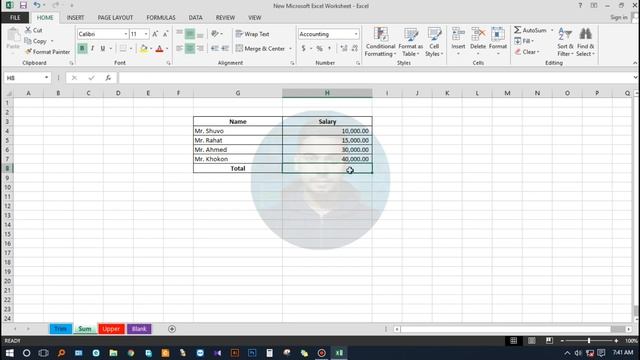The image size is (640, 360).
Task: Toggle Top Align
Action: click(x=180, y=34)
